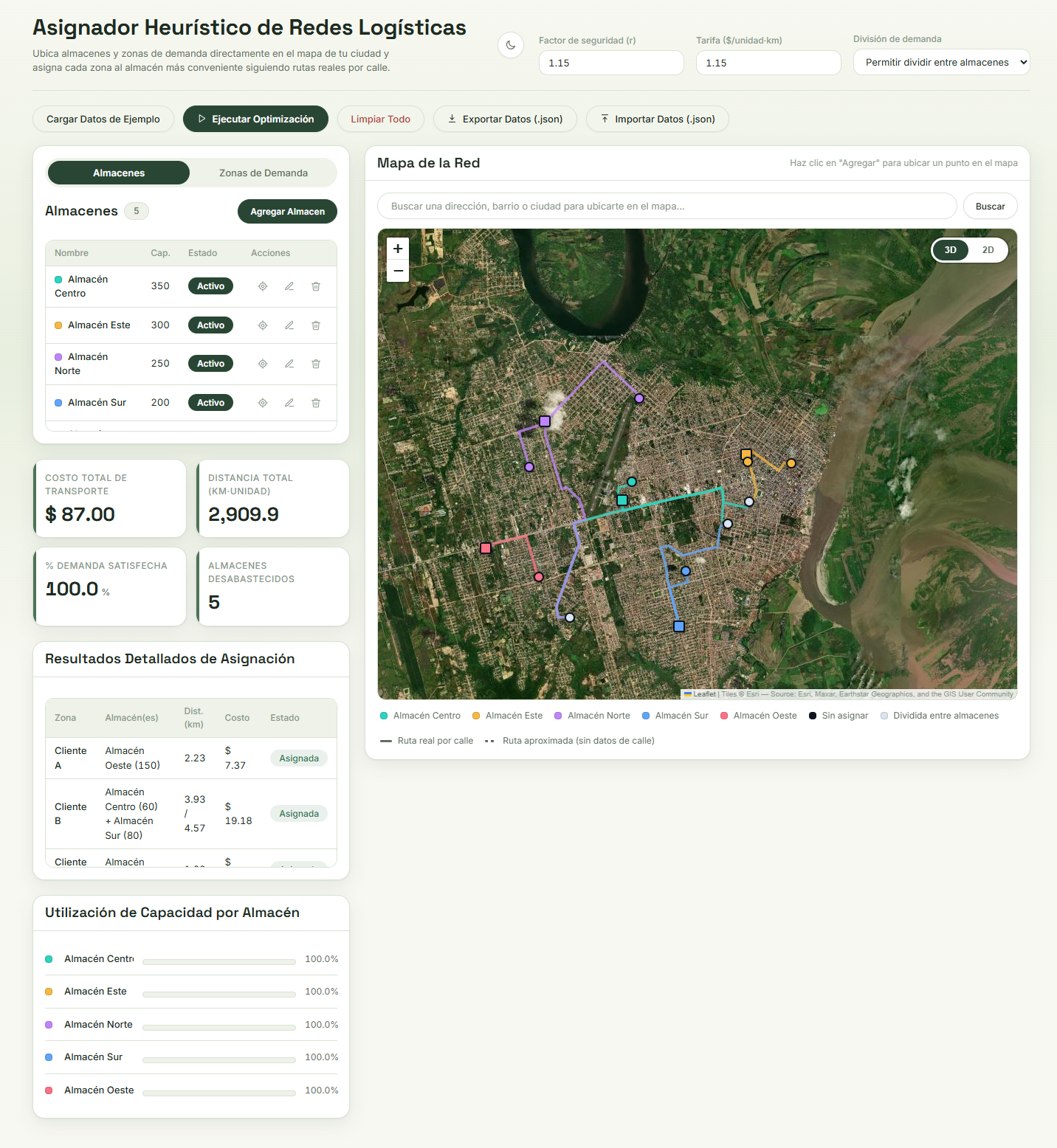Toggle Activo status for Almacén Este
1057x1148 pixels.
point(210,325)
